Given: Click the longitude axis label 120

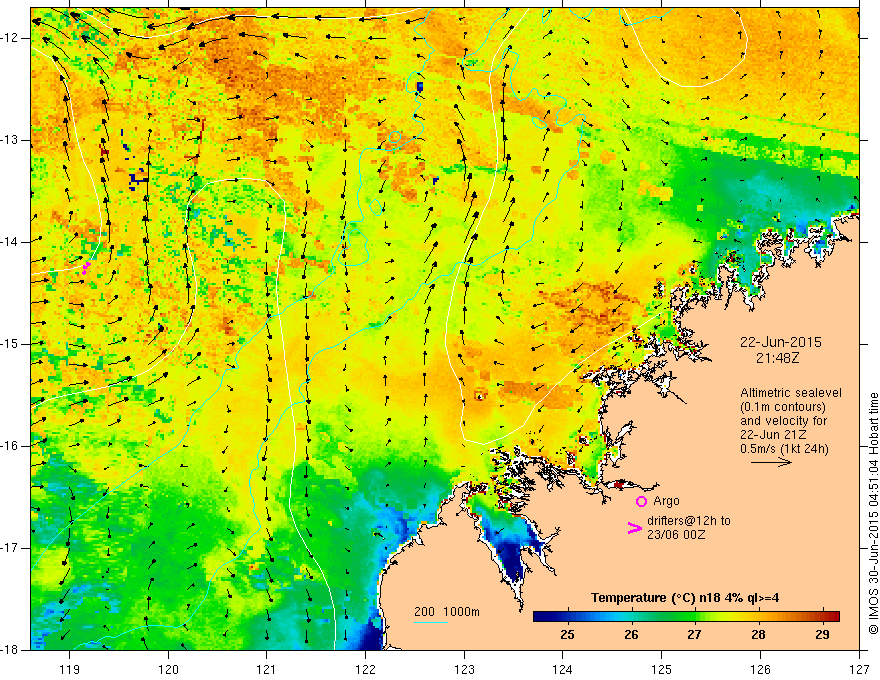Looking at the screenshot, I should click(168, 669).
